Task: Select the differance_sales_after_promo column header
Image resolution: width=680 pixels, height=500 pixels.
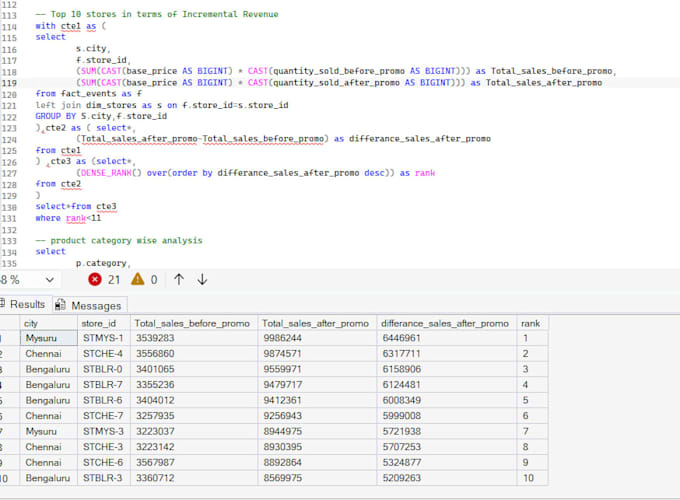Action: [447, 323]
